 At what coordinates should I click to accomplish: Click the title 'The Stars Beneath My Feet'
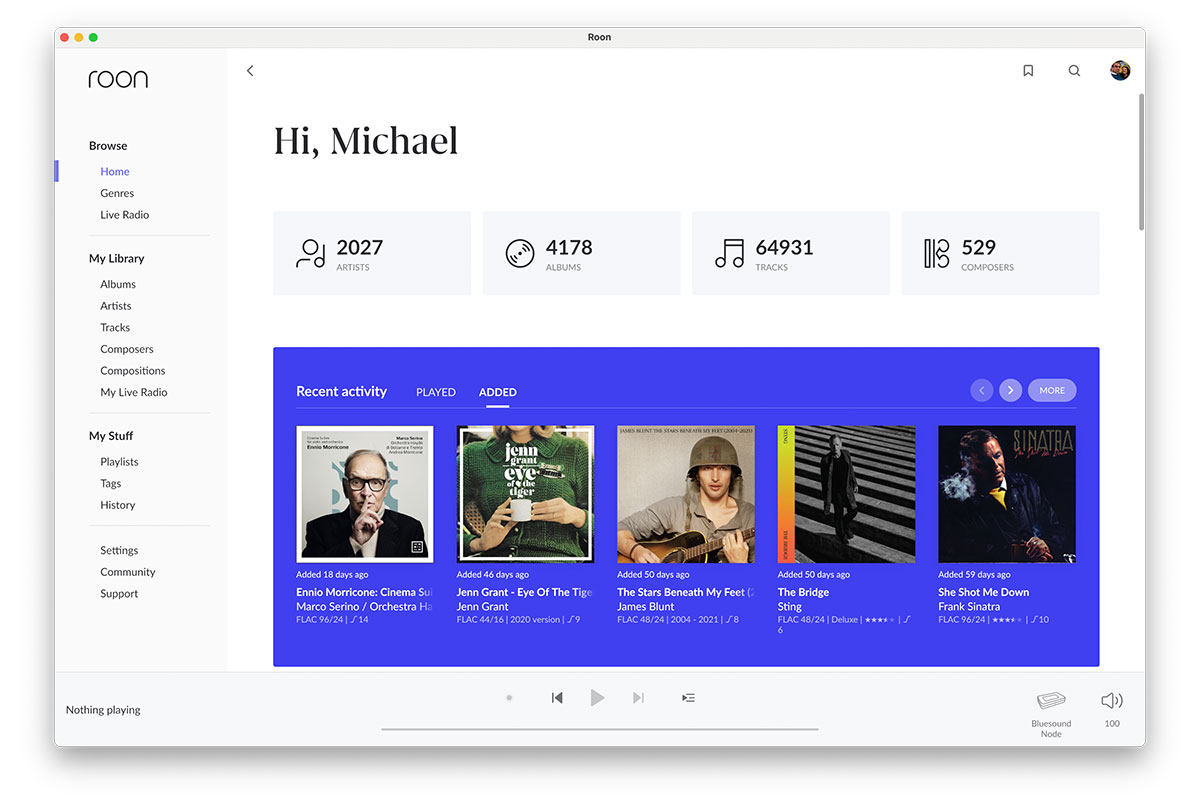685,592
